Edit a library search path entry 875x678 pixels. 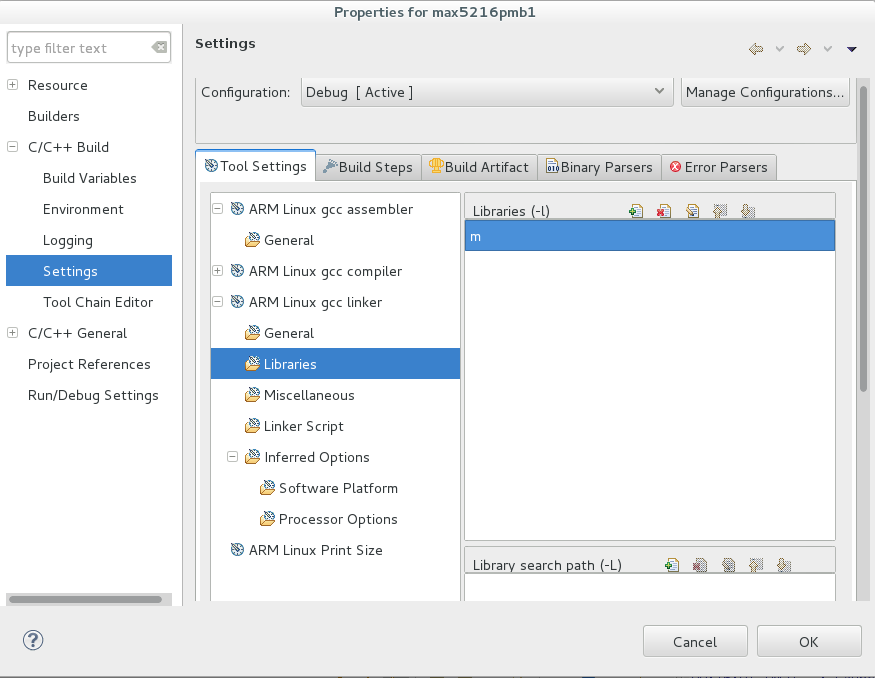click(x=727, y=565)
